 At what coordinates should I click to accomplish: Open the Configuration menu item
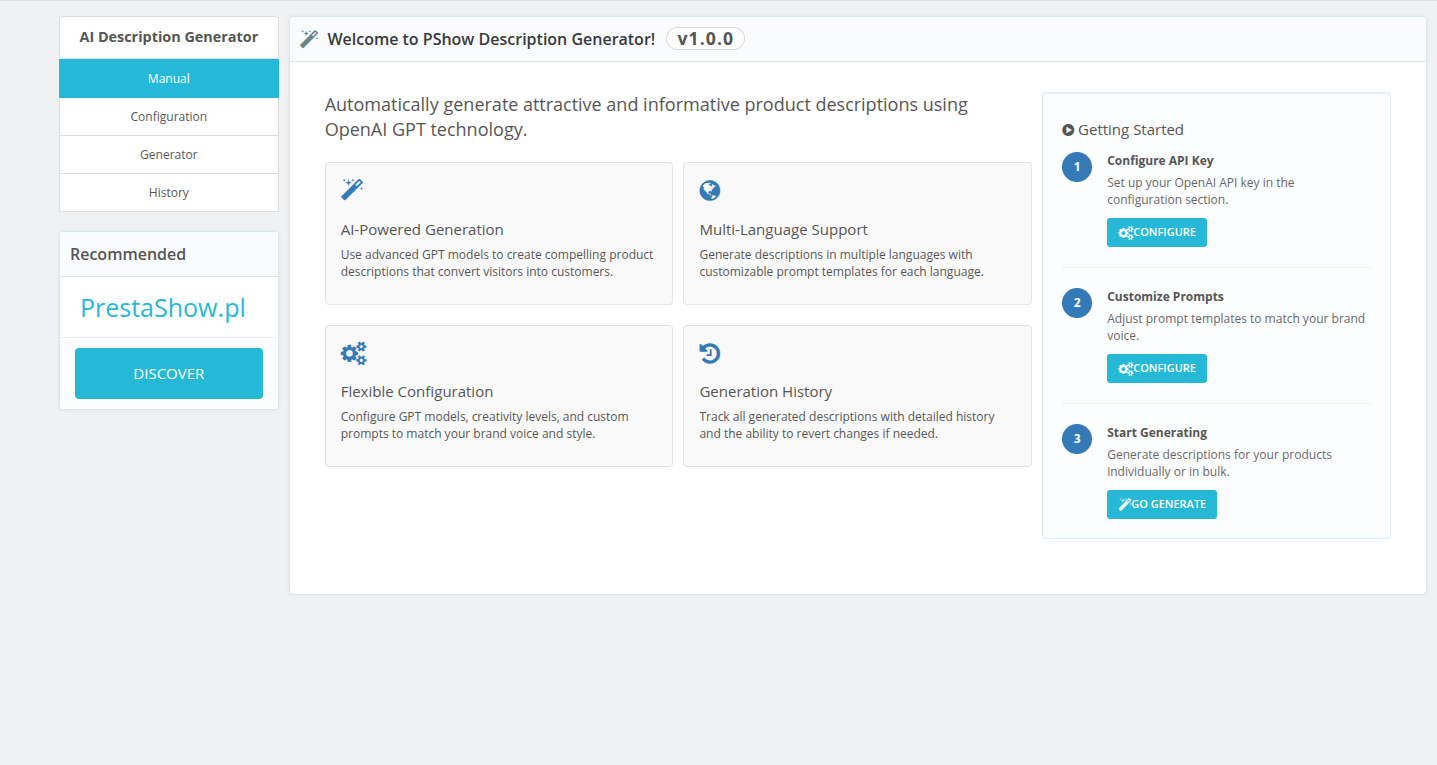pos(169,116)
